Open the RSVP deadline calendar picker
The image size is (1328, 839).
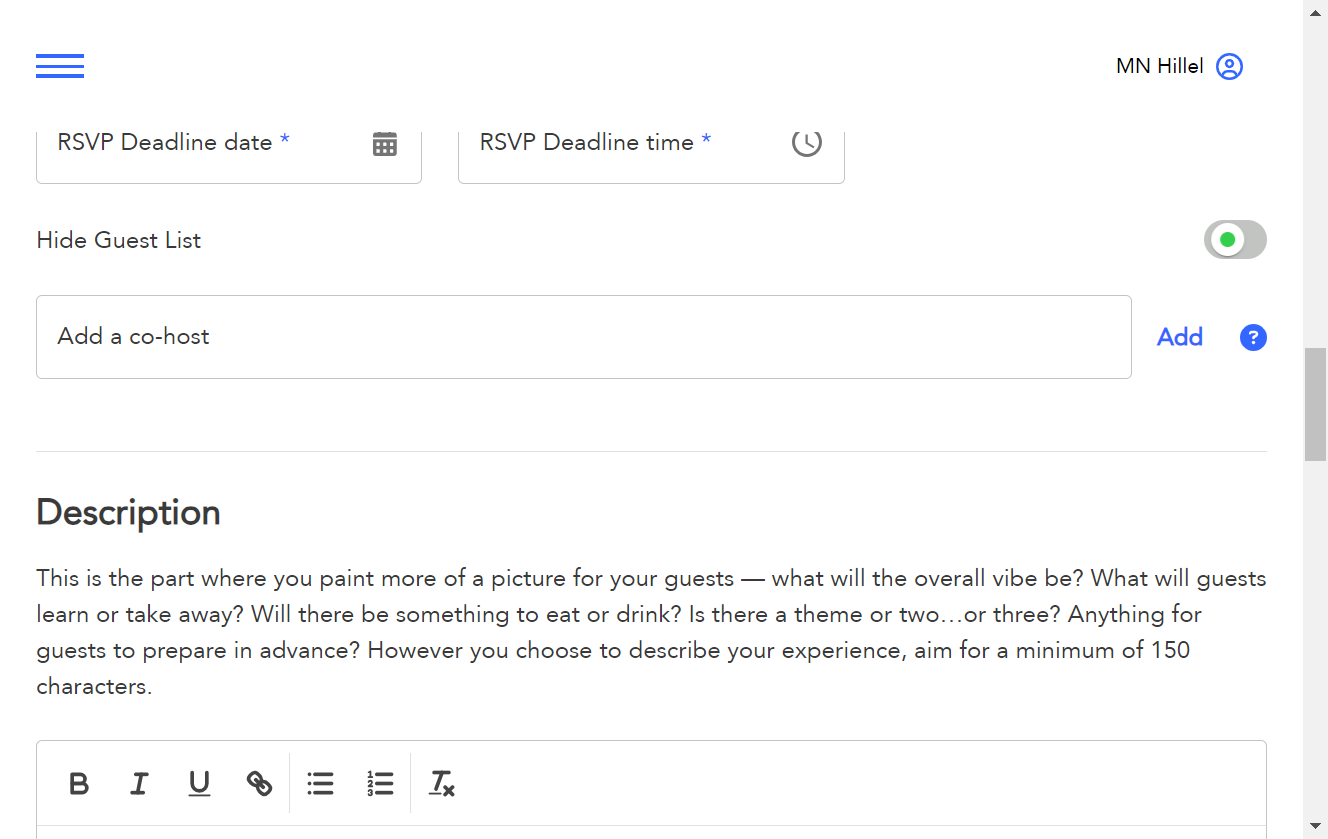(x=385, y=143)
